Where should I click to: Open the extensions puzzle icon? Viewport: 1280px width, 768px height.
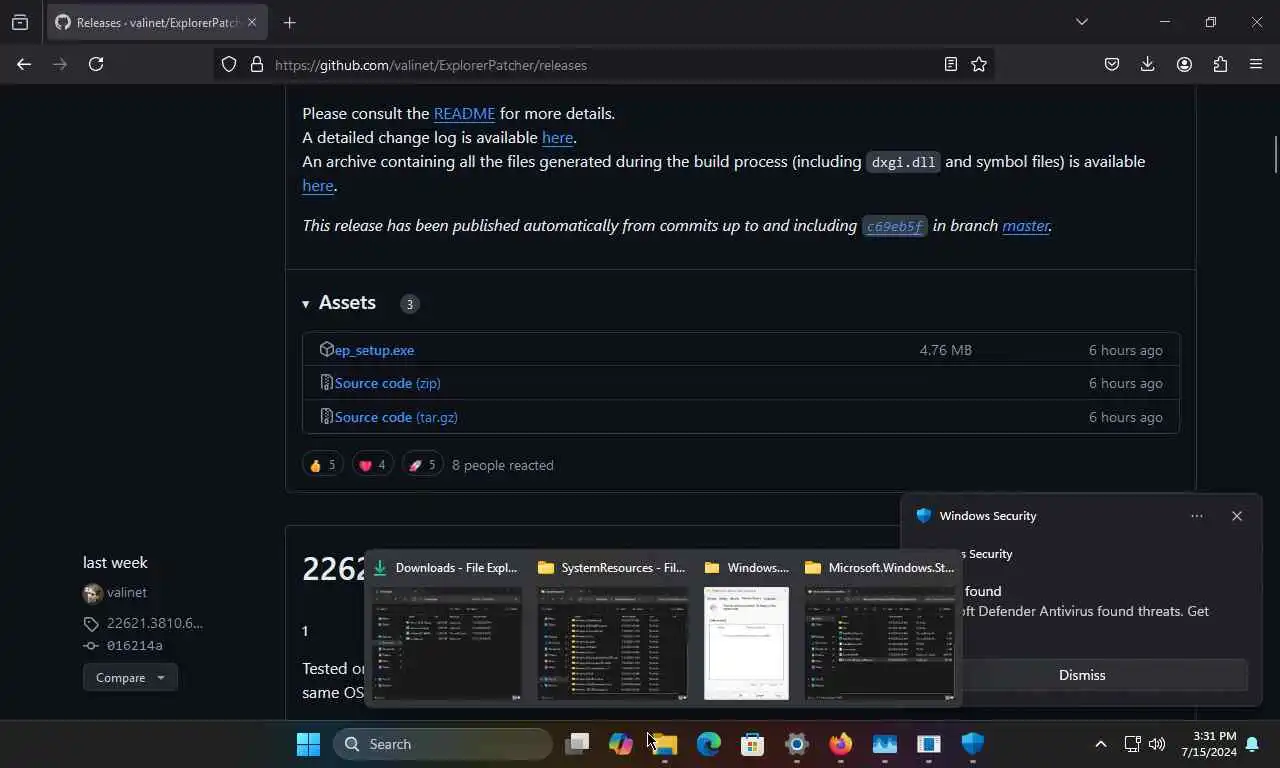(1220, 64)
